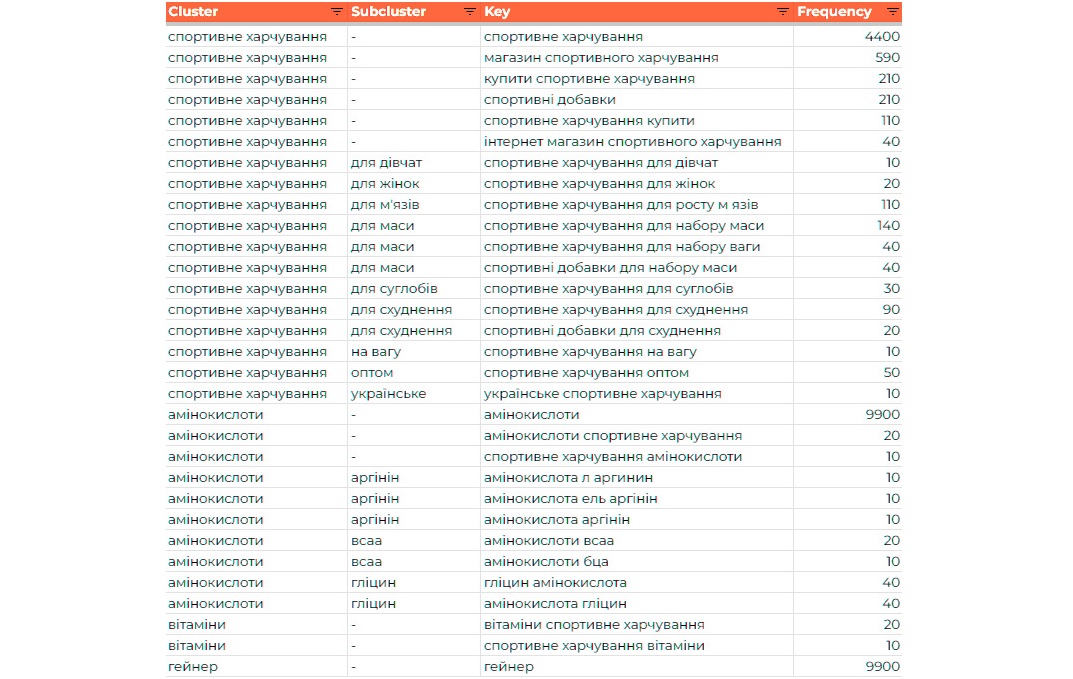
Task: Select key 'гліцин амінокислота'
Action: tap(555, 583)
